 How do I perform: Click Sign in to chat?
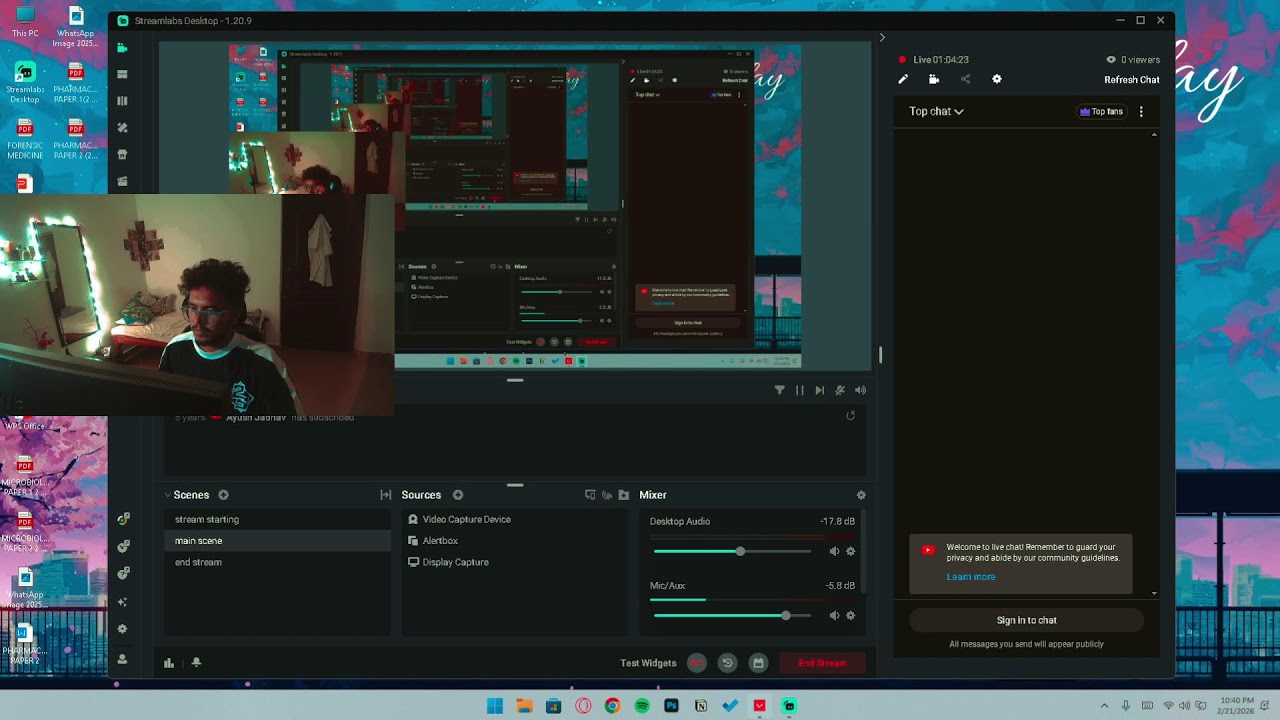[x=1026, y=620]
